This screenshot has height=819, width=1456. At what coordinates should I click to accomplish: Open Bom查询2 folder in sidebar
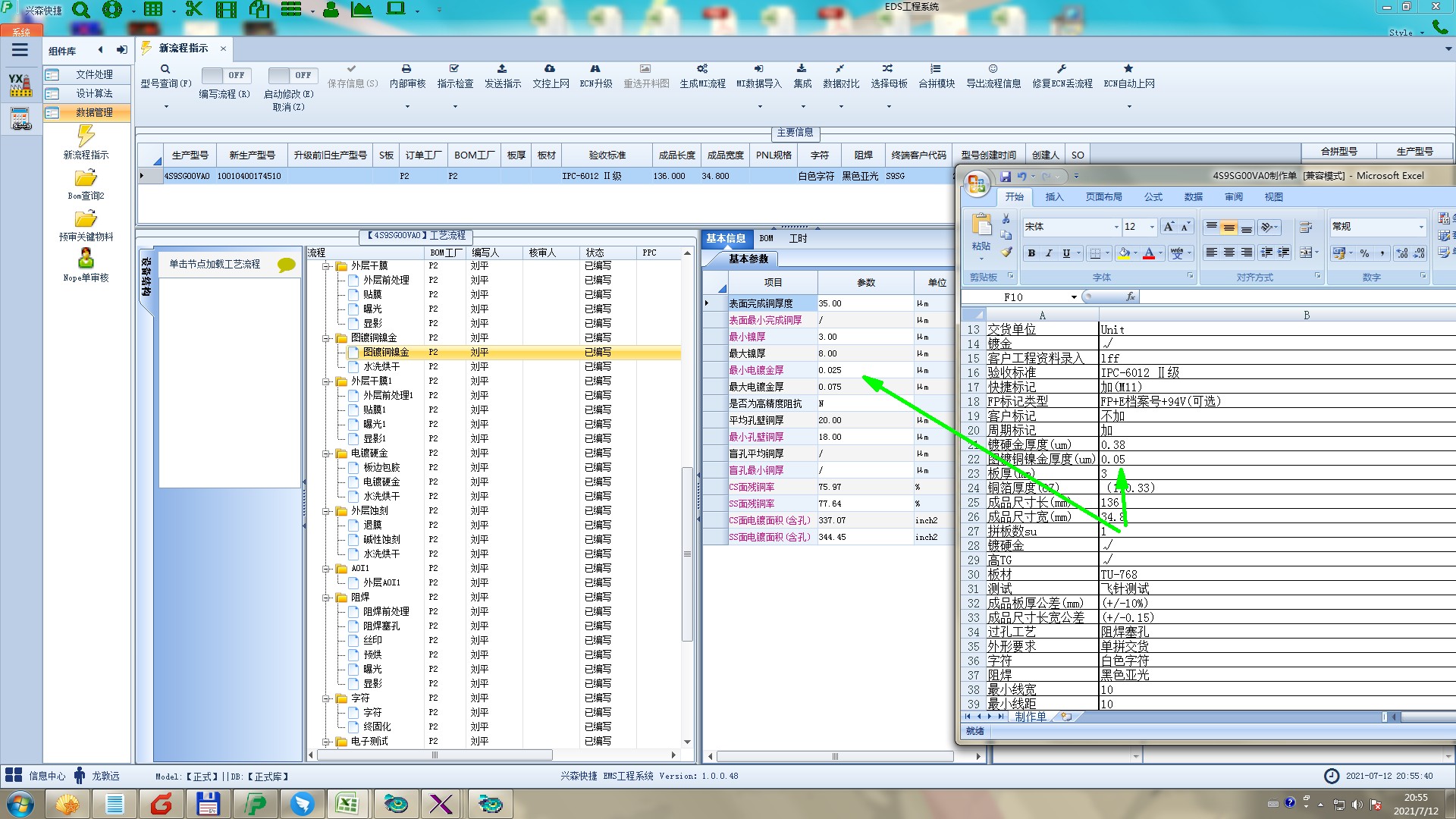(86, 179)
